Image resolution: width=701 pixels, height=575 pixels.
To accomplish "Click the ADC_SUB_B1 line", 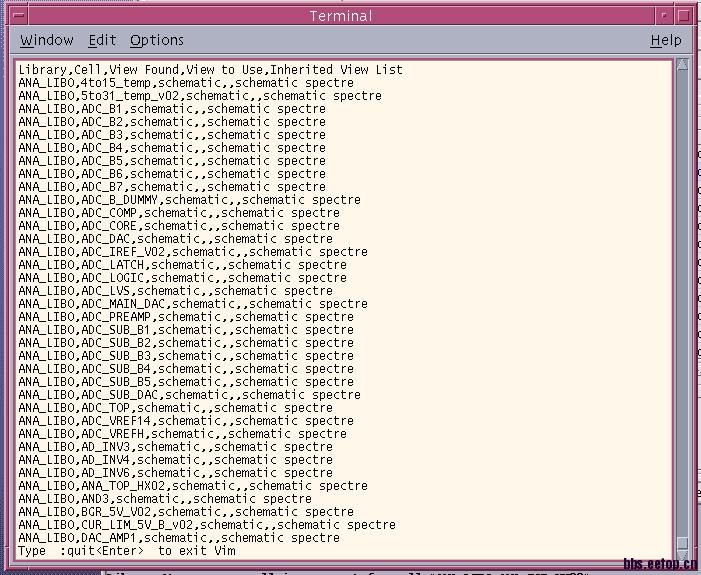I will coord(186,329).
